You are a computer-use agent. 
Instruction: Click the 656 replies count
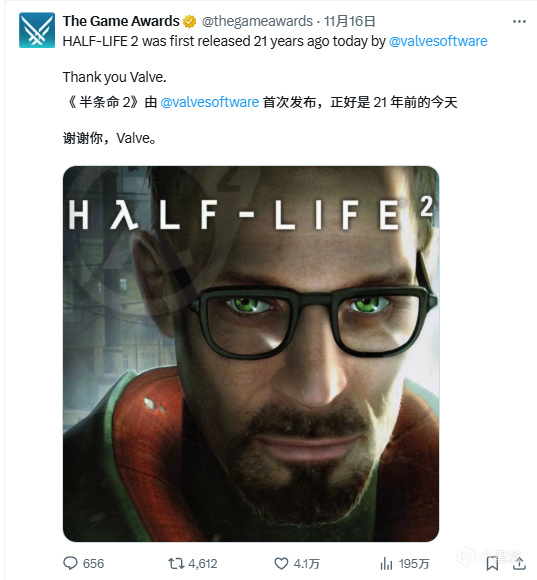click(94, 564)
